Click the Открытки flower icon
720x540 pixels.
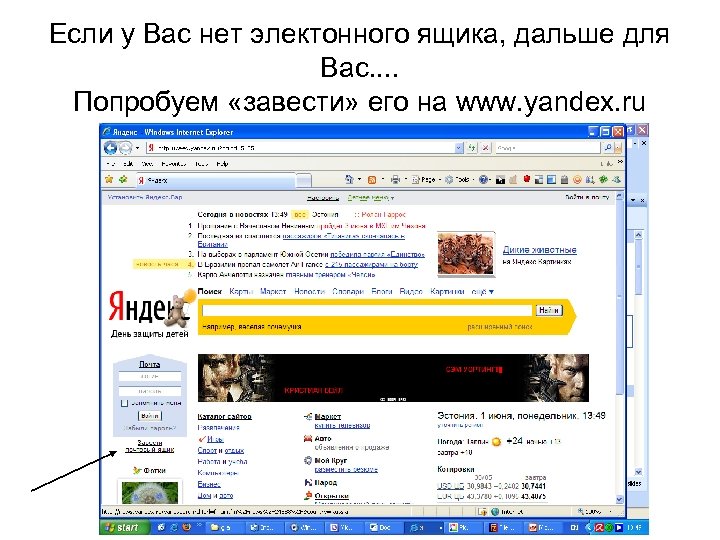[308, 495]
